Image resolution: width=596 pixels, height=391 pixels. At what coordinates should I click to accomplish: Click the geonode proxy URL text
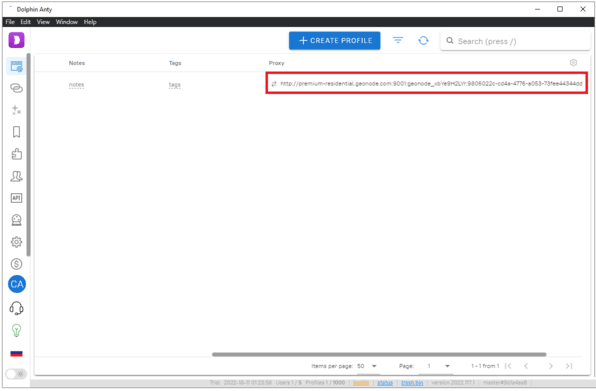point(431,84)
